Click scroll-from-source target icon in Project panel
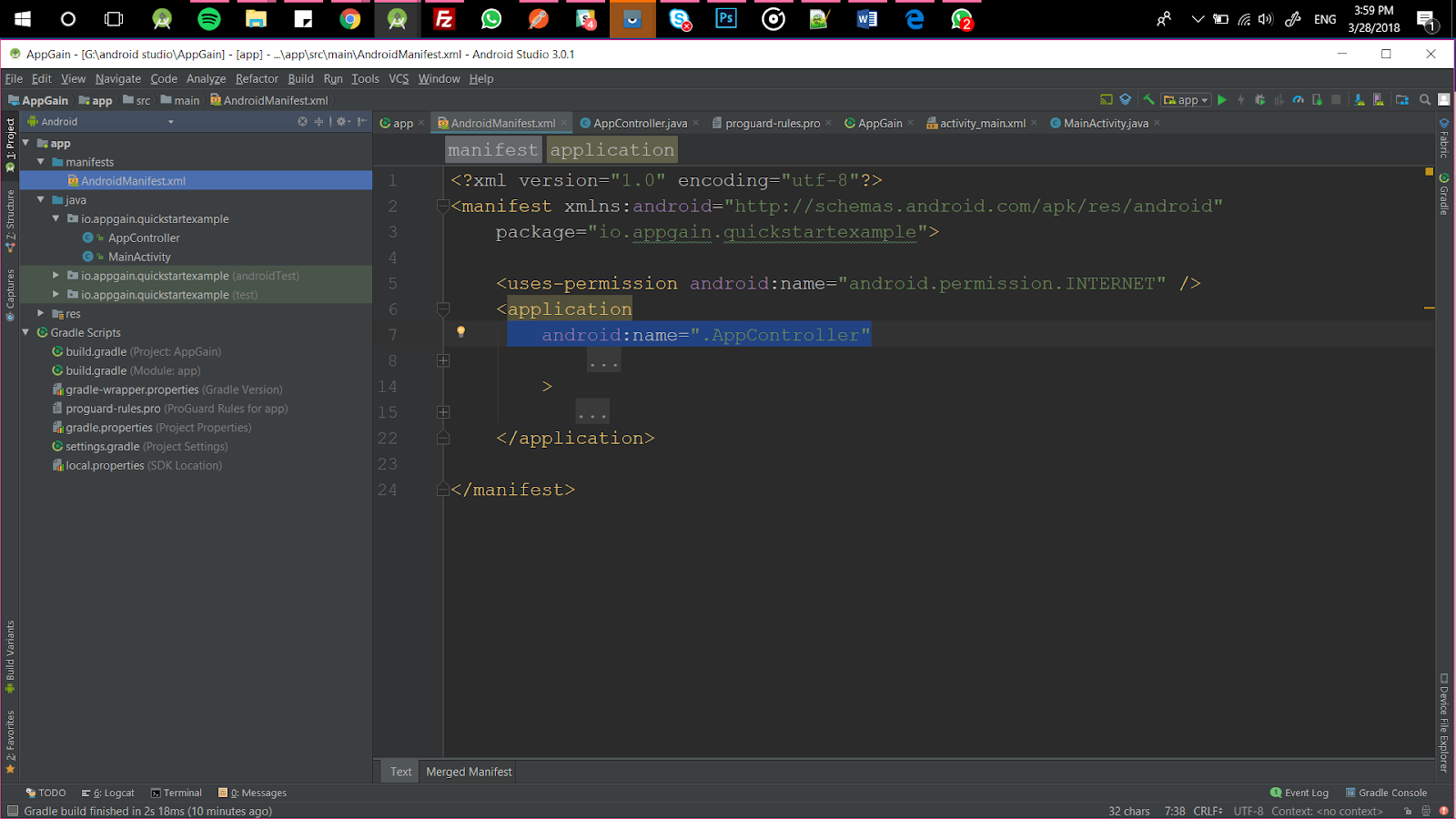 [302, 121]
